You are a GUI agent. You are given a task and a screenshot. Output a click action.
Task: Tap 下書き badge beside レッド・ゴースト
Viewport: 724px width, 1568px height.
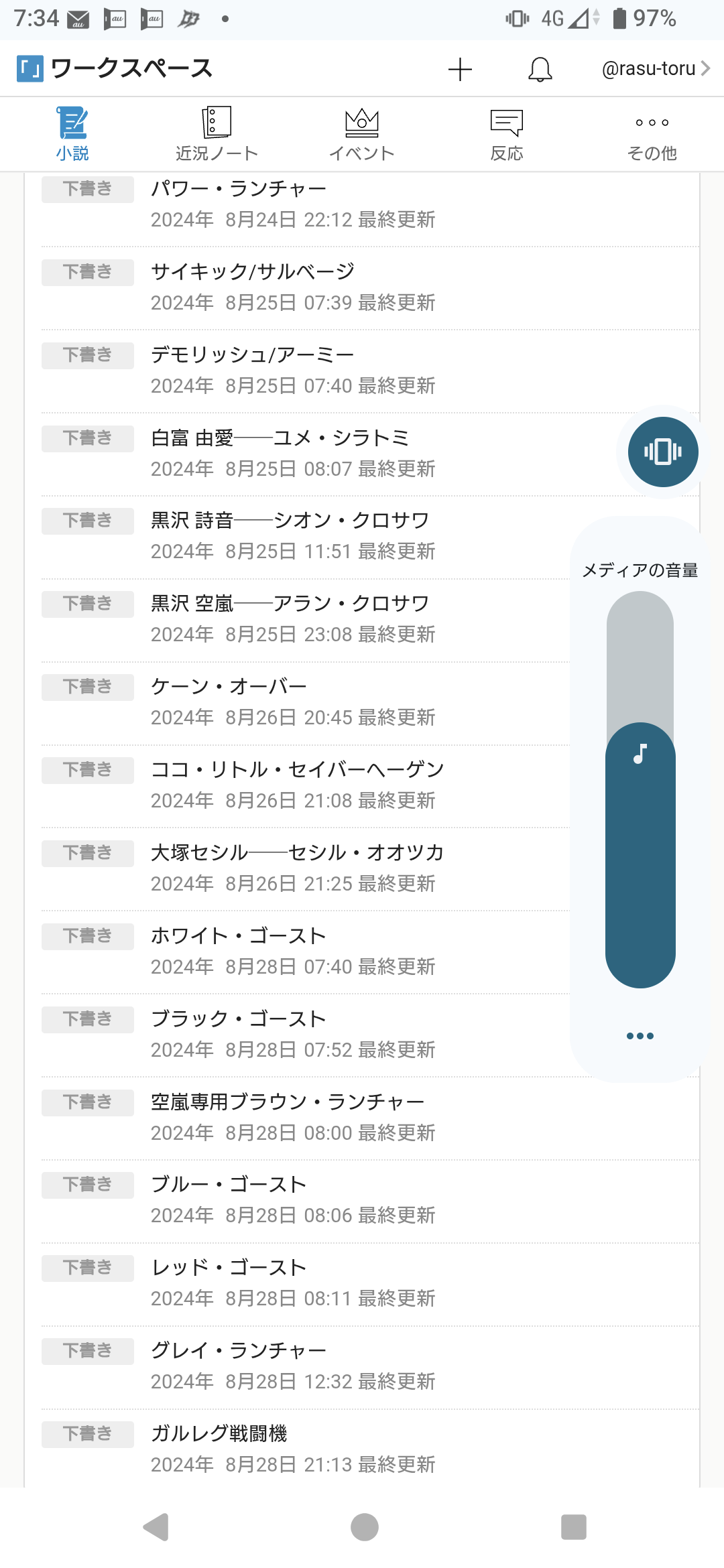(87, 1268)
